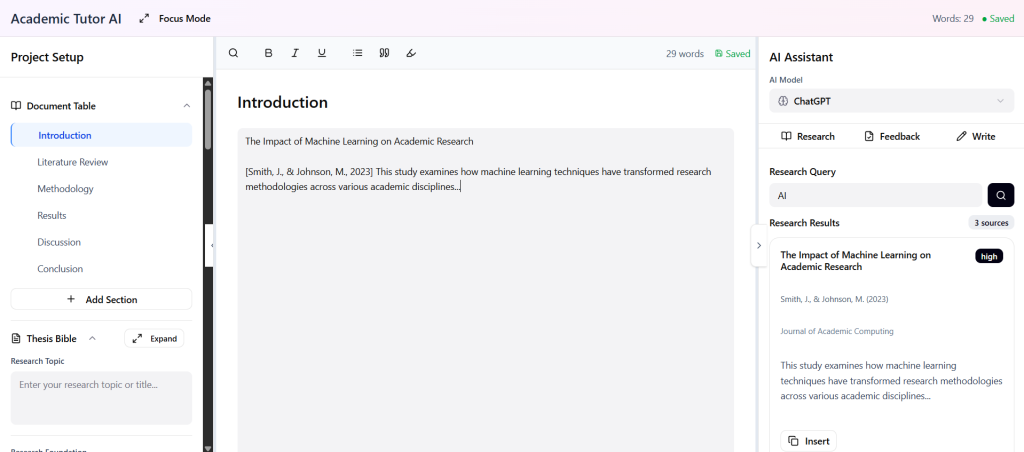1024x452 pixels.
Task: Run the research query search button
Action: (x=1000, y=195)
